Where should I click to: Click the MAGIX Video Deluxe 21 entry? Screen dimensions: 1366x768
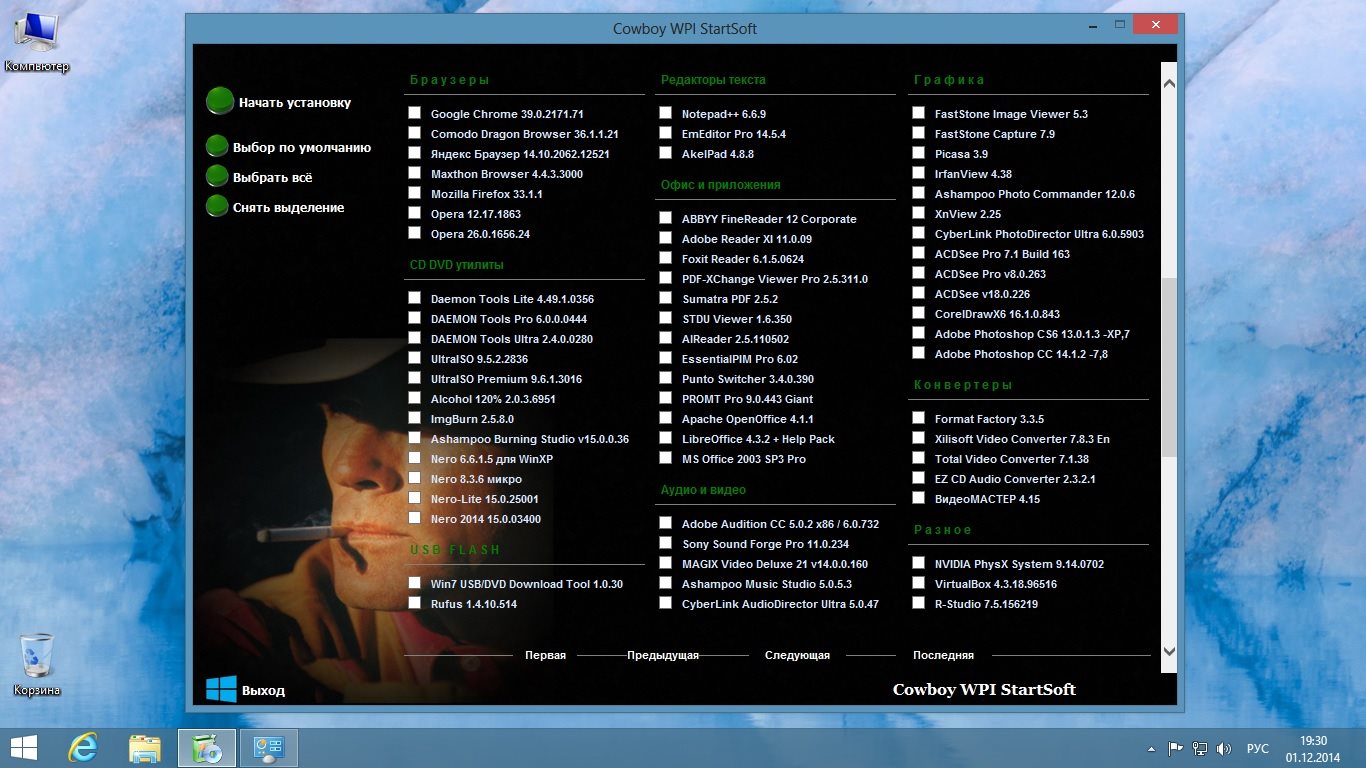[775, 564]
